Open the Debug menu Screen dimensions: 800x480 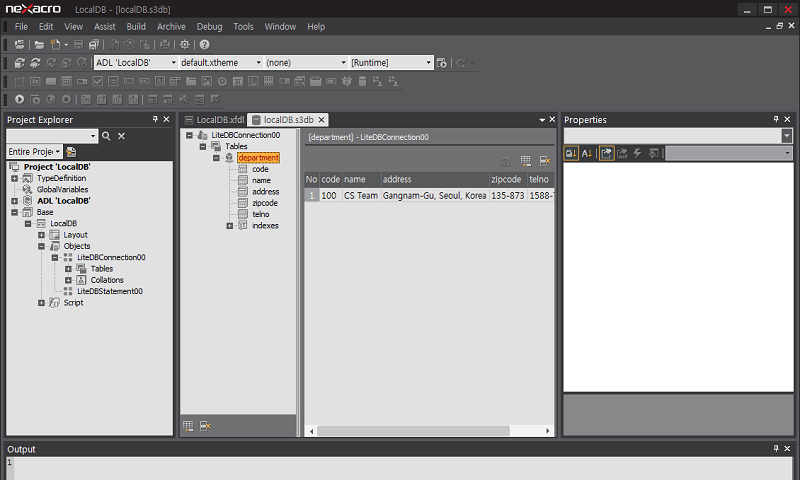[x=210, y=27]
